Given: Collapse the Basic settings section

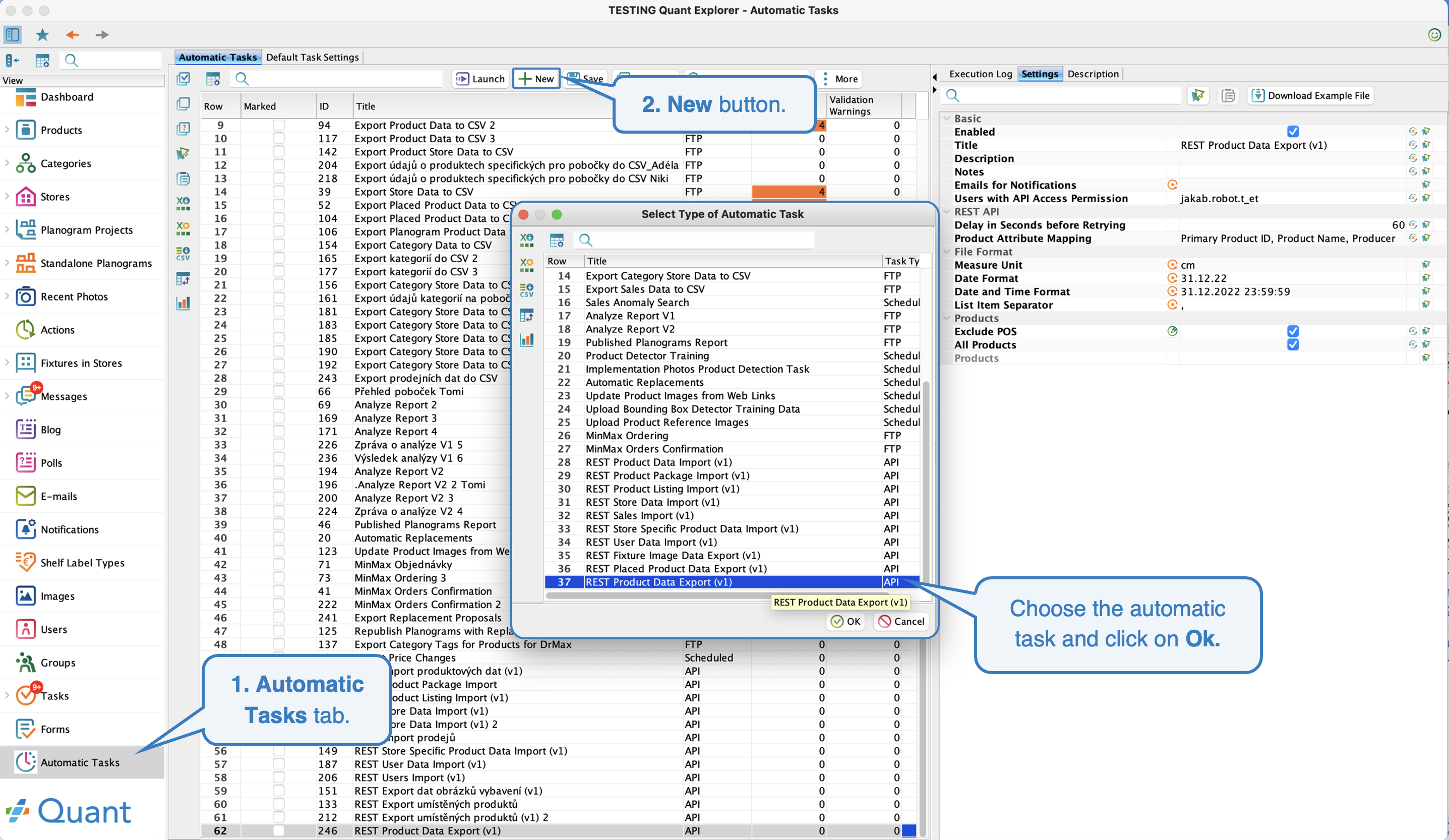Looking at the screenshot, I should [x=946, y=118].
